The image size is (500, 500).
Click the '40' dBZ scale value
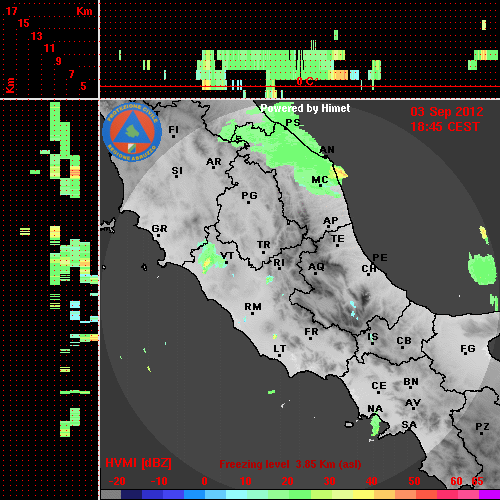click(x=371, y=481)
